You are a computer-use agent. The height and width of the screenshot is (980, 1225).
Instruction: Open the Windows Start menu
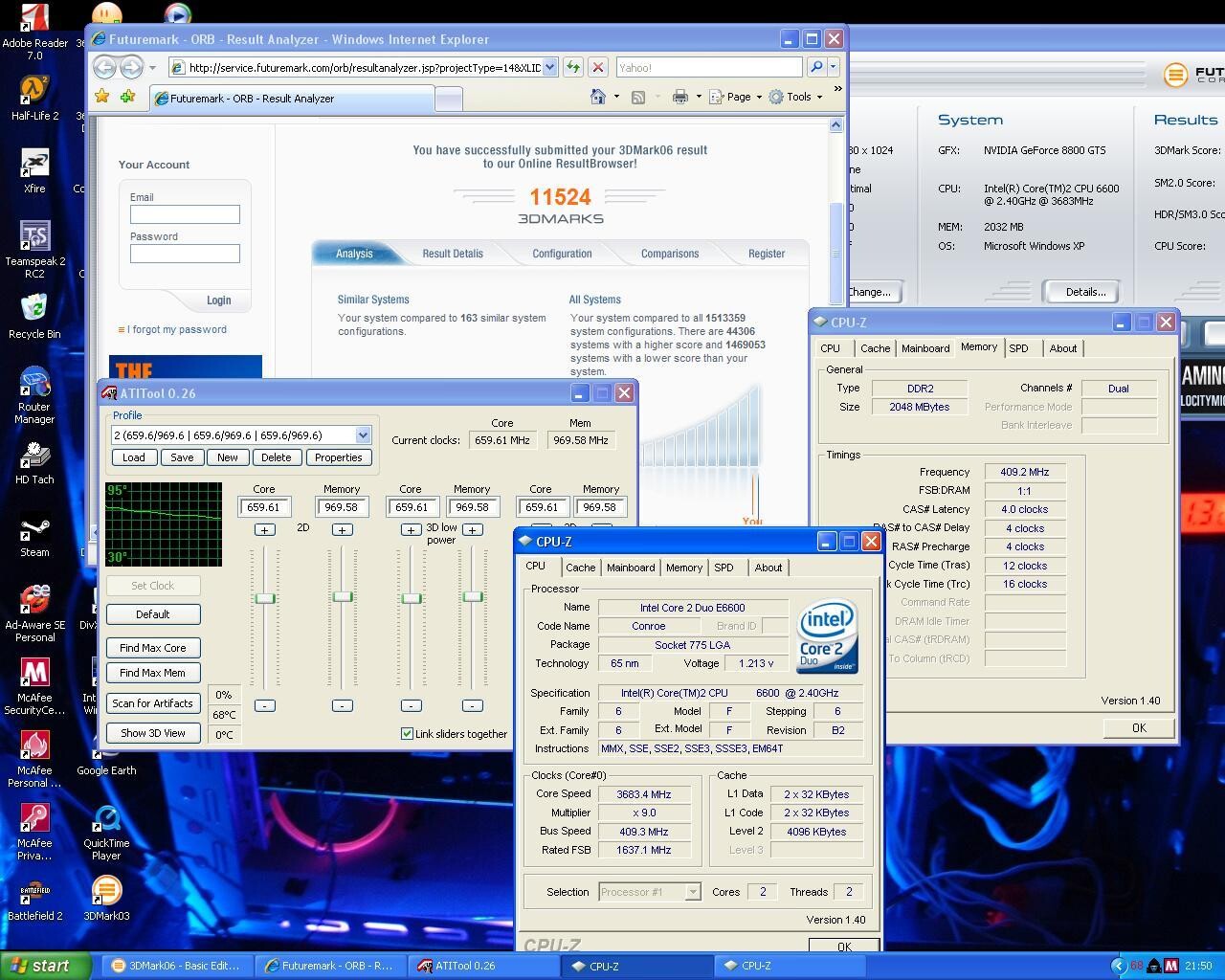[46, 966]
